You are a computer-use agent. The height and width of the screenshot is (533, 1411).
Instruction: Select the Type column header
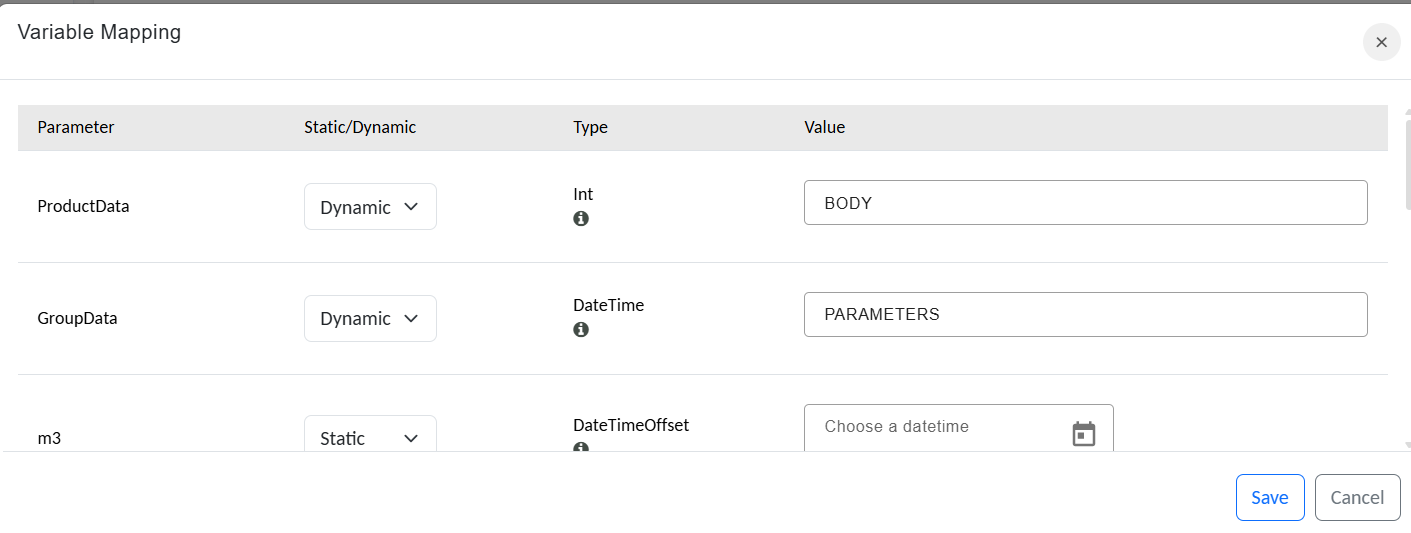point(590,127)
